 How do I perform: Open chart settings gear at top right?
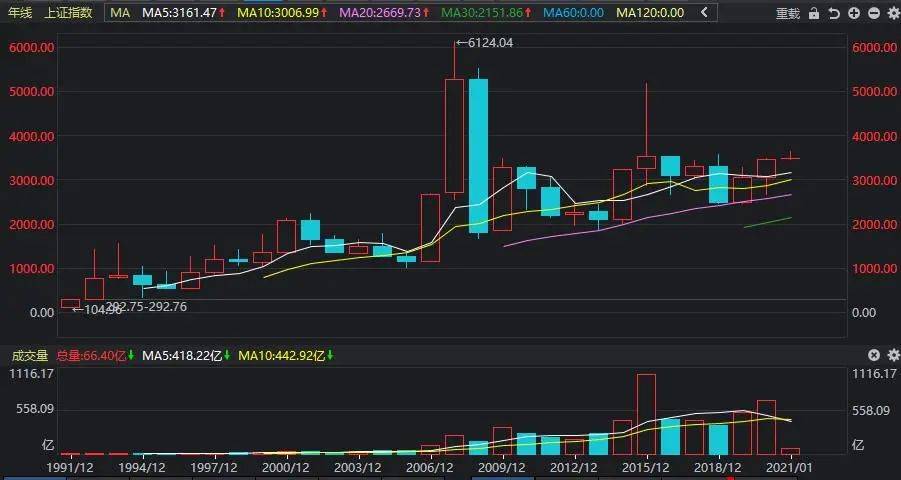click(893, 13)
